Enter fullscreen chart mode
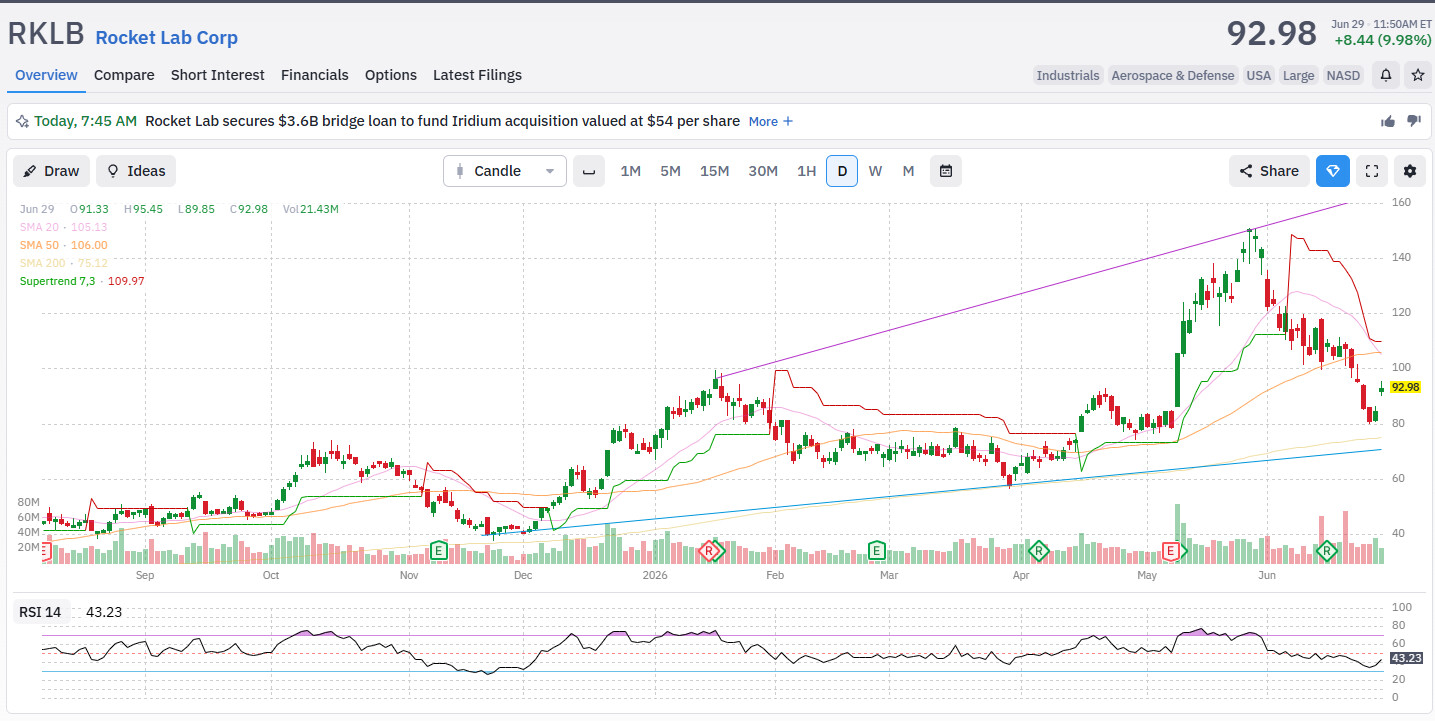 coord(1372,171)
